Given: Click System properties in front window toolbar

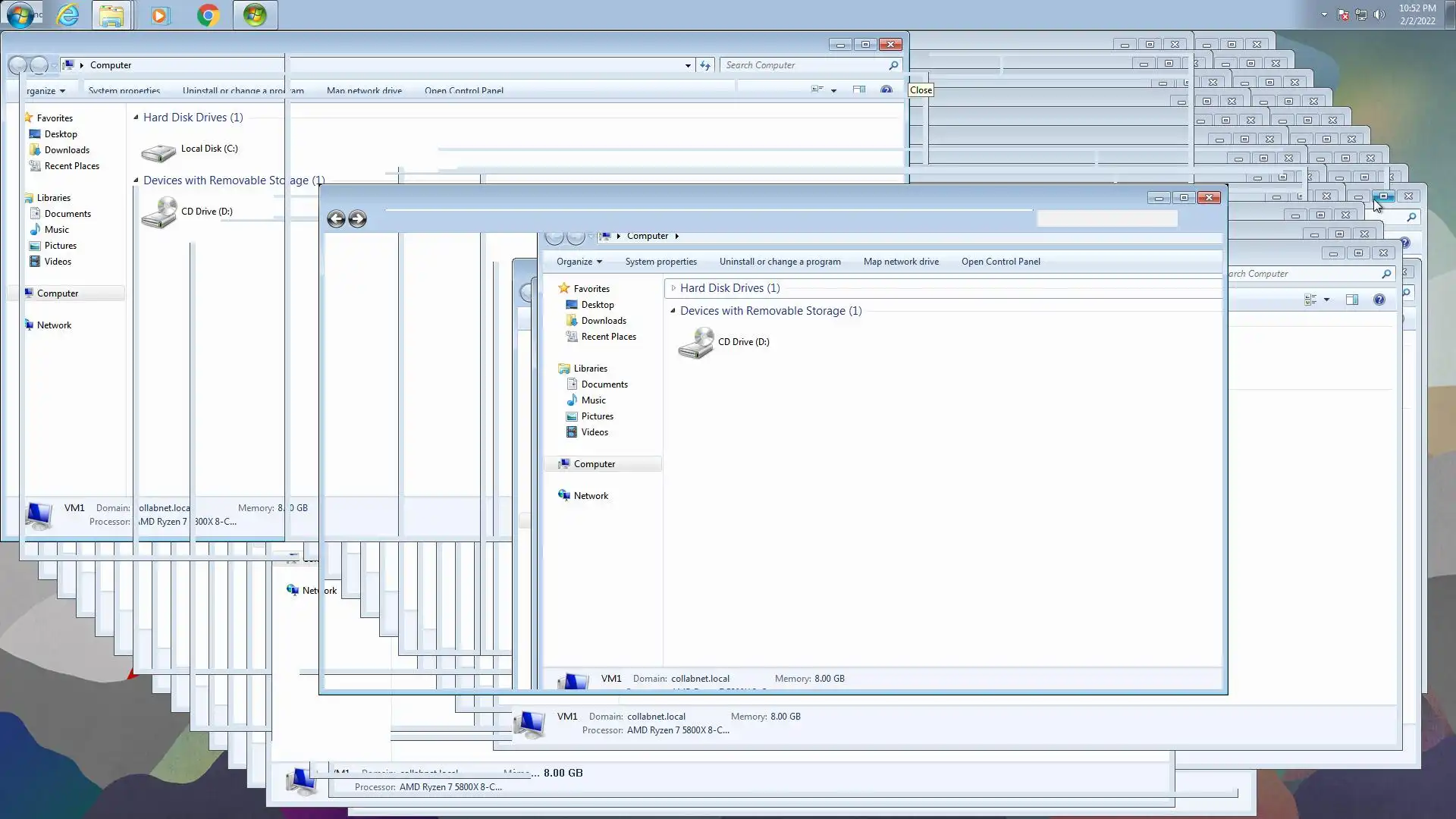Looking at the screenshot, I should (x=661, y=262).
